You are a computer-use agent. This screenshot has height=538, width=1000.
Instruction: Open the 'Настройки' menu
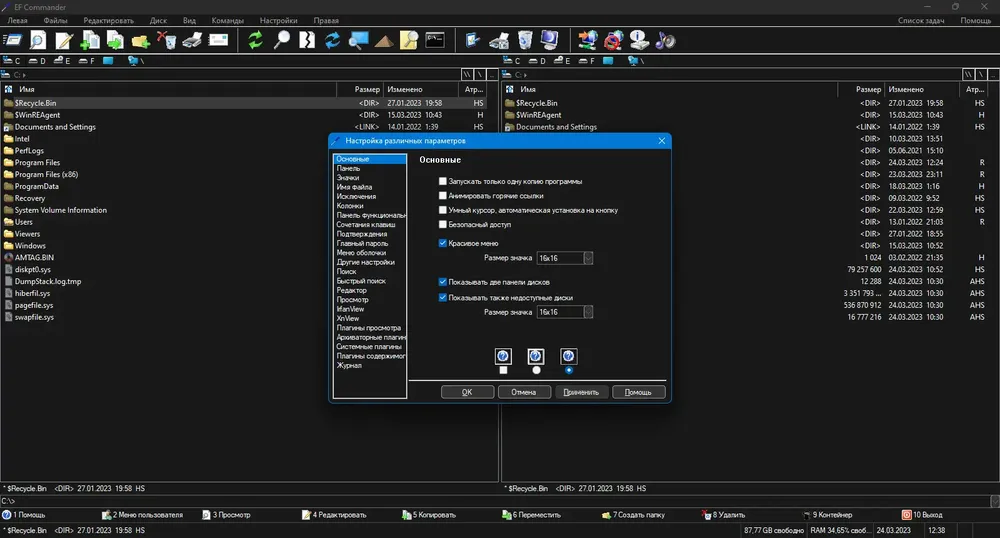click(x=278, y=20)
